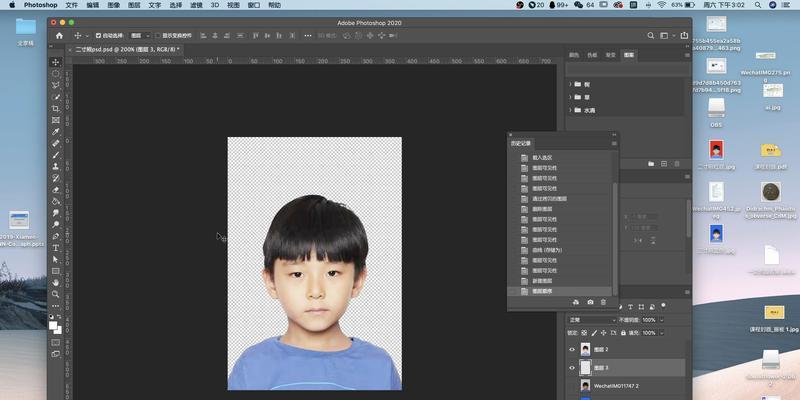Viewport: 800px width, 400px height.
Task: Click the Home icon in options bar
Action: pyautogui.click(x=59, y=36)
